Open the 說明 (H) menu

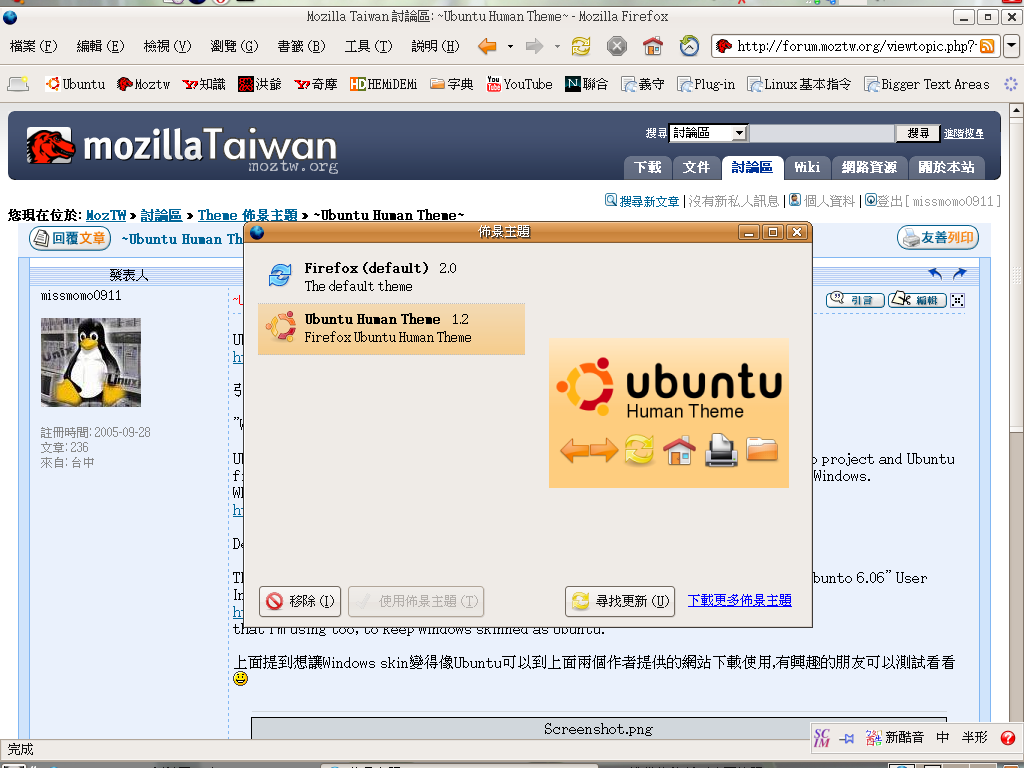pos(435,46)
